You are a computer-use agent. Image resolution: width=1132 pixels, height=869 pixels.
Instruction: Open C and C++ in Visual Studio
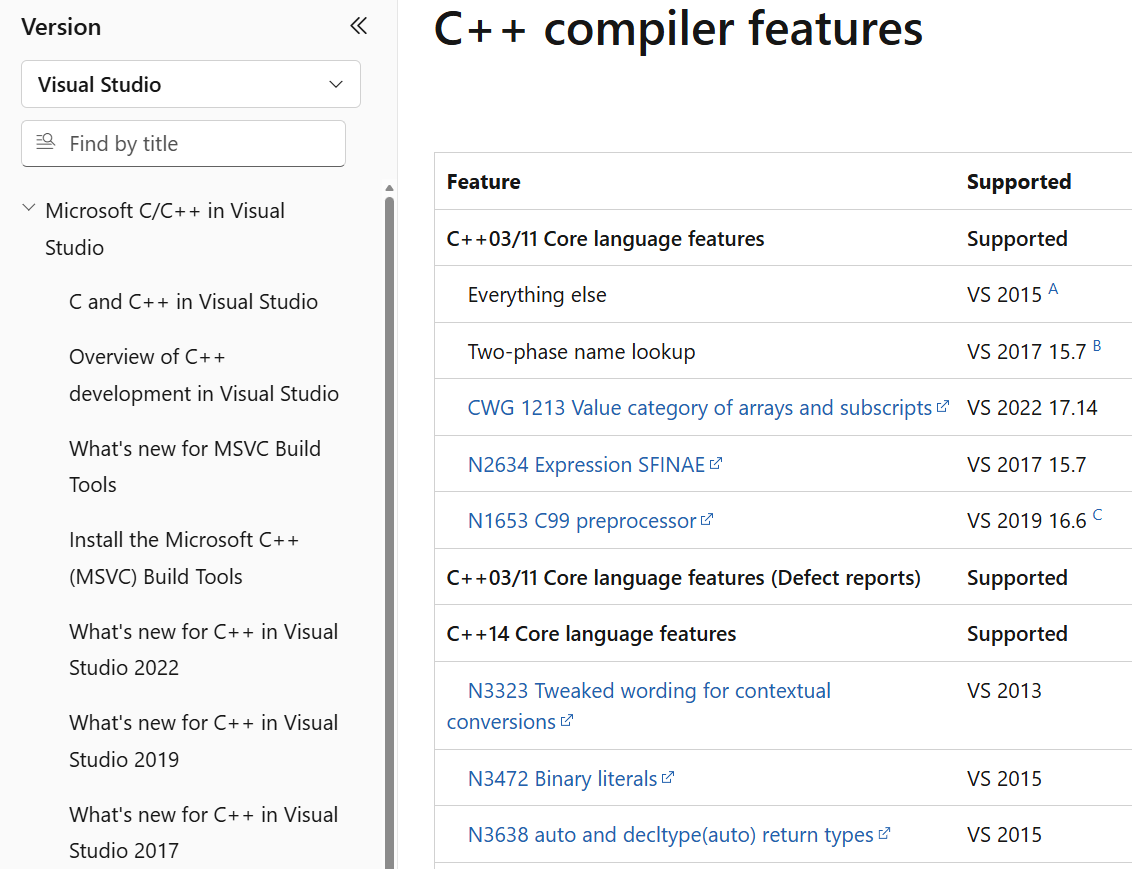[x=193, y=302]
